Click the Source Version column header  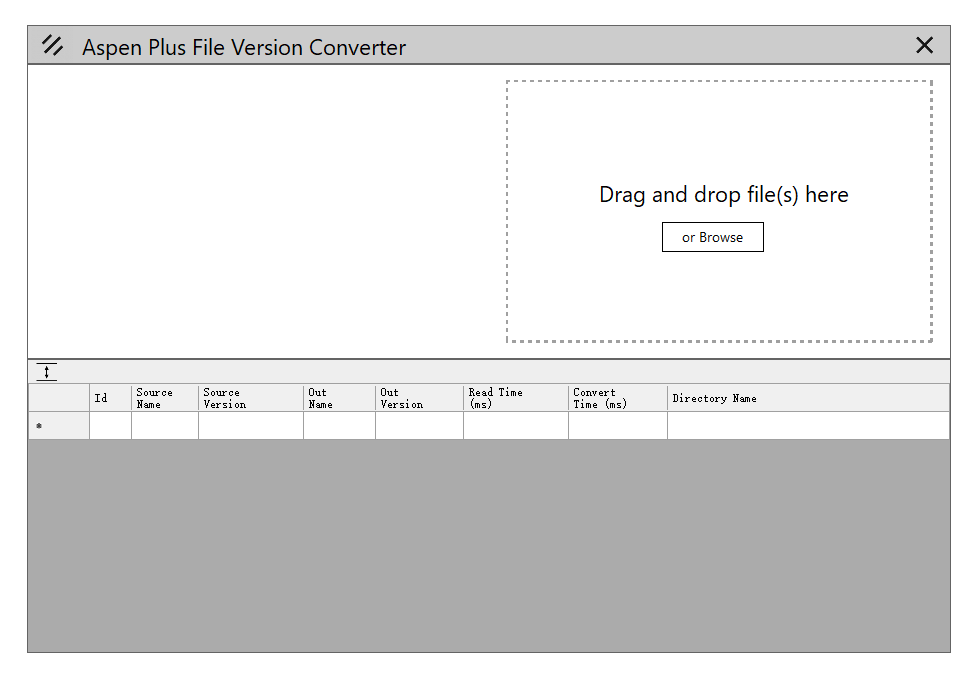[251, 398]
